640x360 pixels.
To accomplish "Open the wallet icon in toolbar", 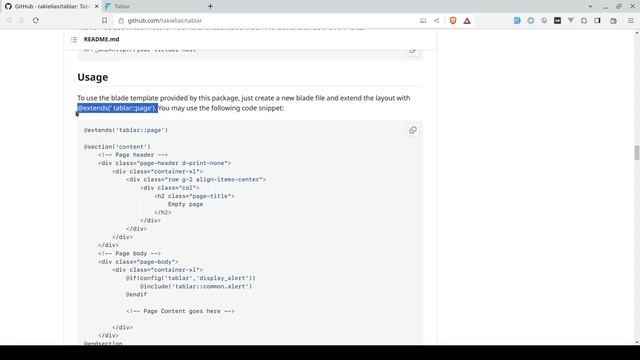I will [613, 20].
